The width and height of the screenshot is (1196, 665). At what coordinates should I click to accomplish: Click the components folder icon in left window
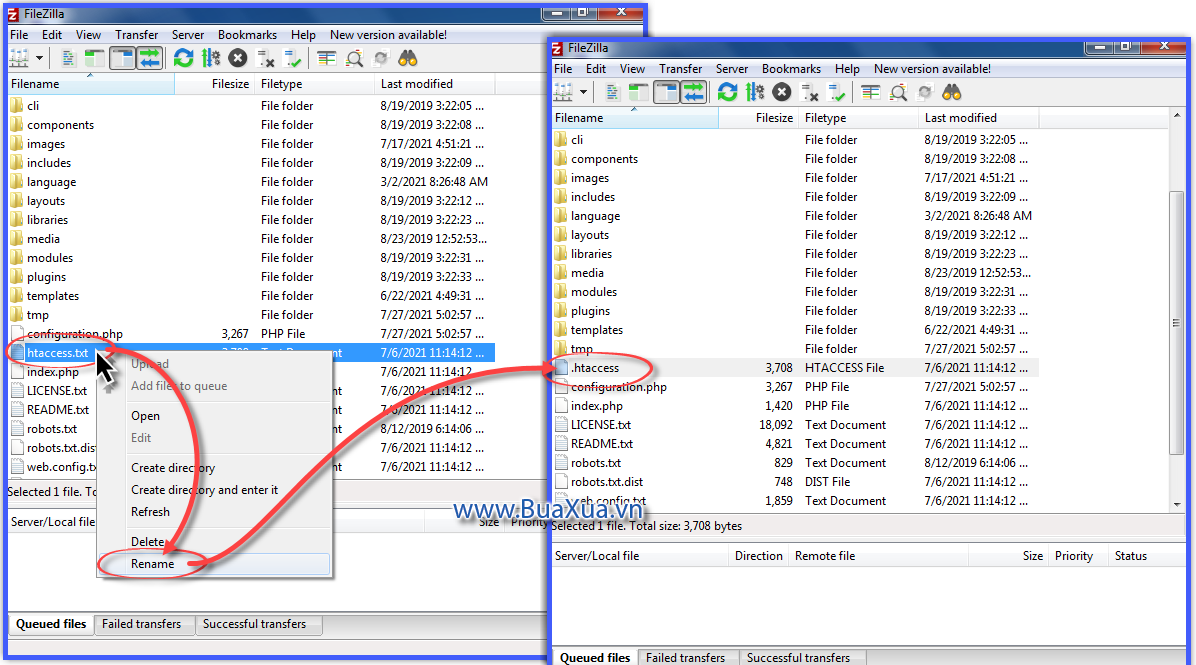pyautogui.click(x=17, y=124)
